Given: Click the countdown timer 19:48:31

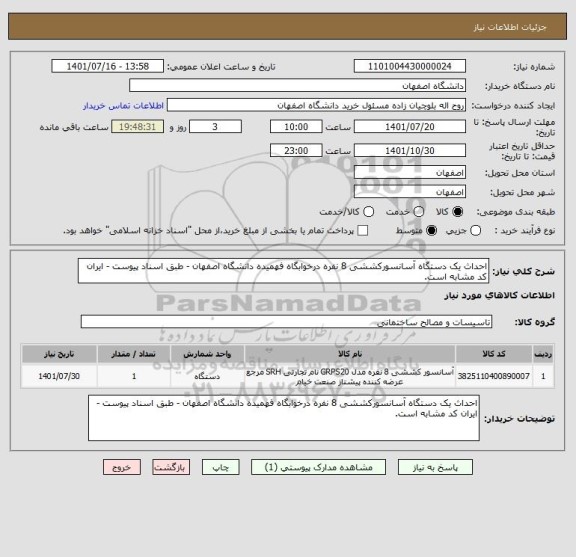Looking at the screenshot, I should [137, 127].
